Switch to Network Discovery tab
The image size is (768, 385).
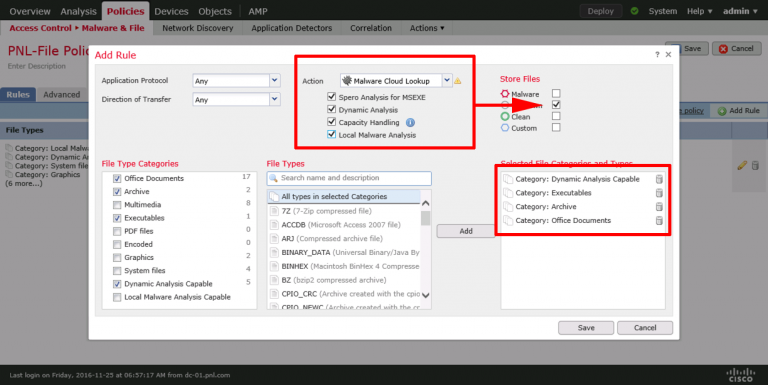click(198, 28)
